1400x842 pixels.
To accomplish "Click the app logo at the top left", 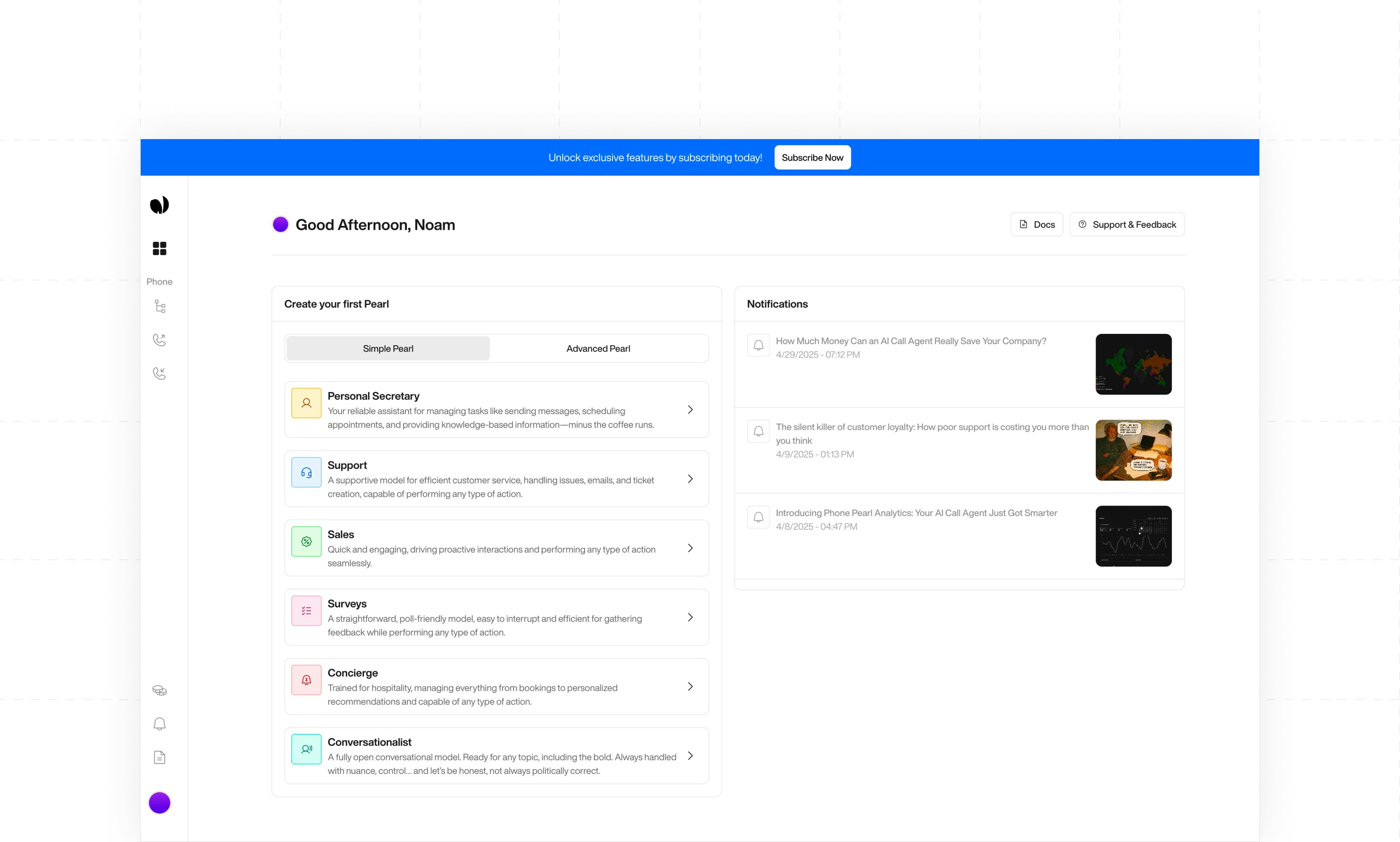I will 159,204.
